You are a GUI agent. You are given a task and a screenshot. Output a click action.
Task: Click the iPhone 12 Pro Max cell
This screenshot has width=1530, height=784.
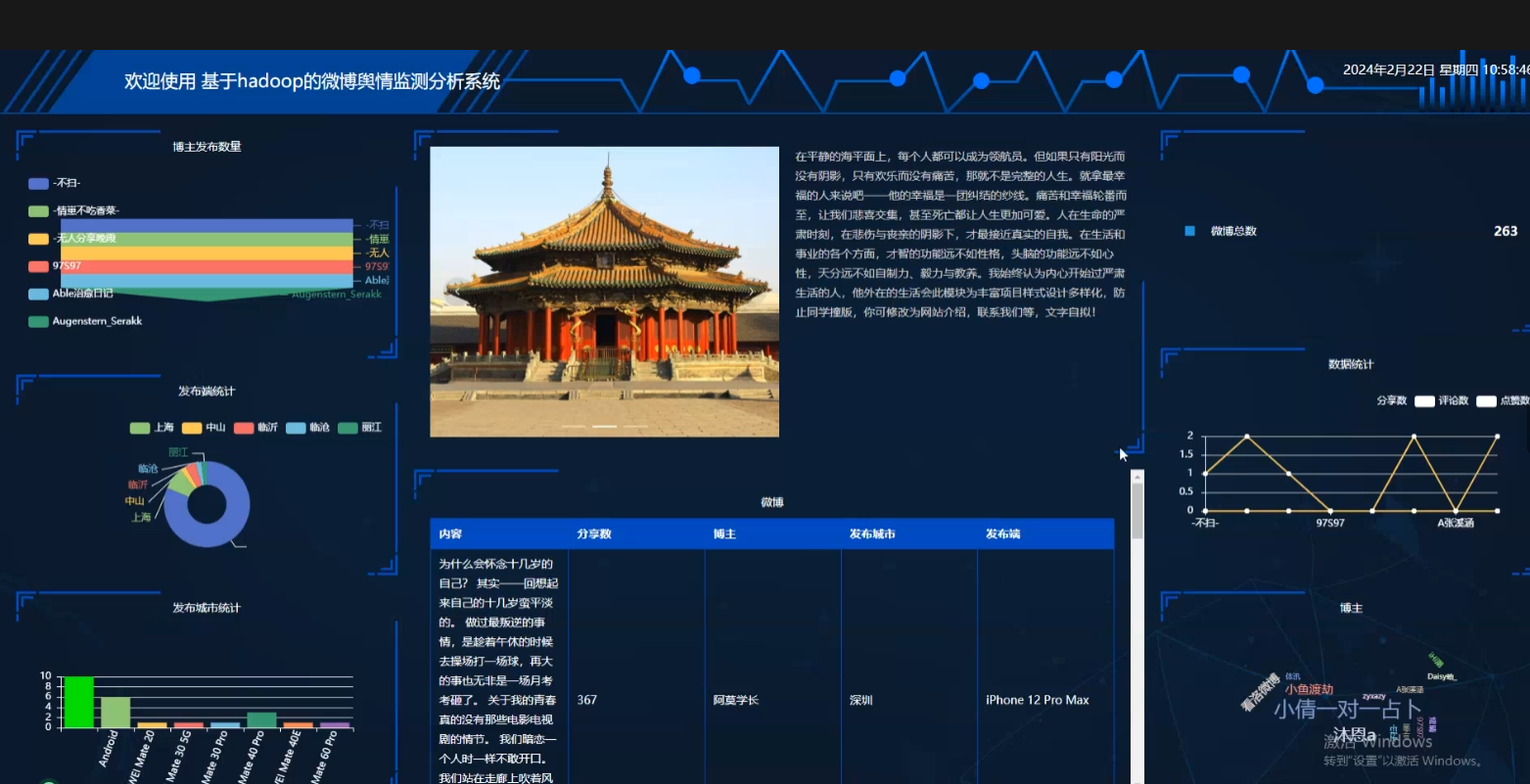1037,700
